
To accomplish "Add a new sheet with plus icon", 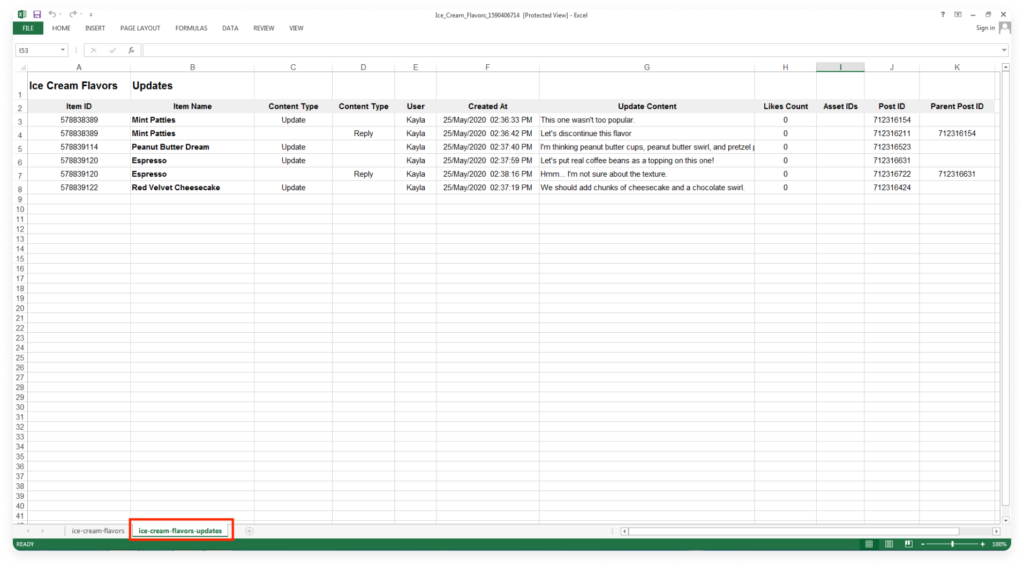I will click(249, 531).
